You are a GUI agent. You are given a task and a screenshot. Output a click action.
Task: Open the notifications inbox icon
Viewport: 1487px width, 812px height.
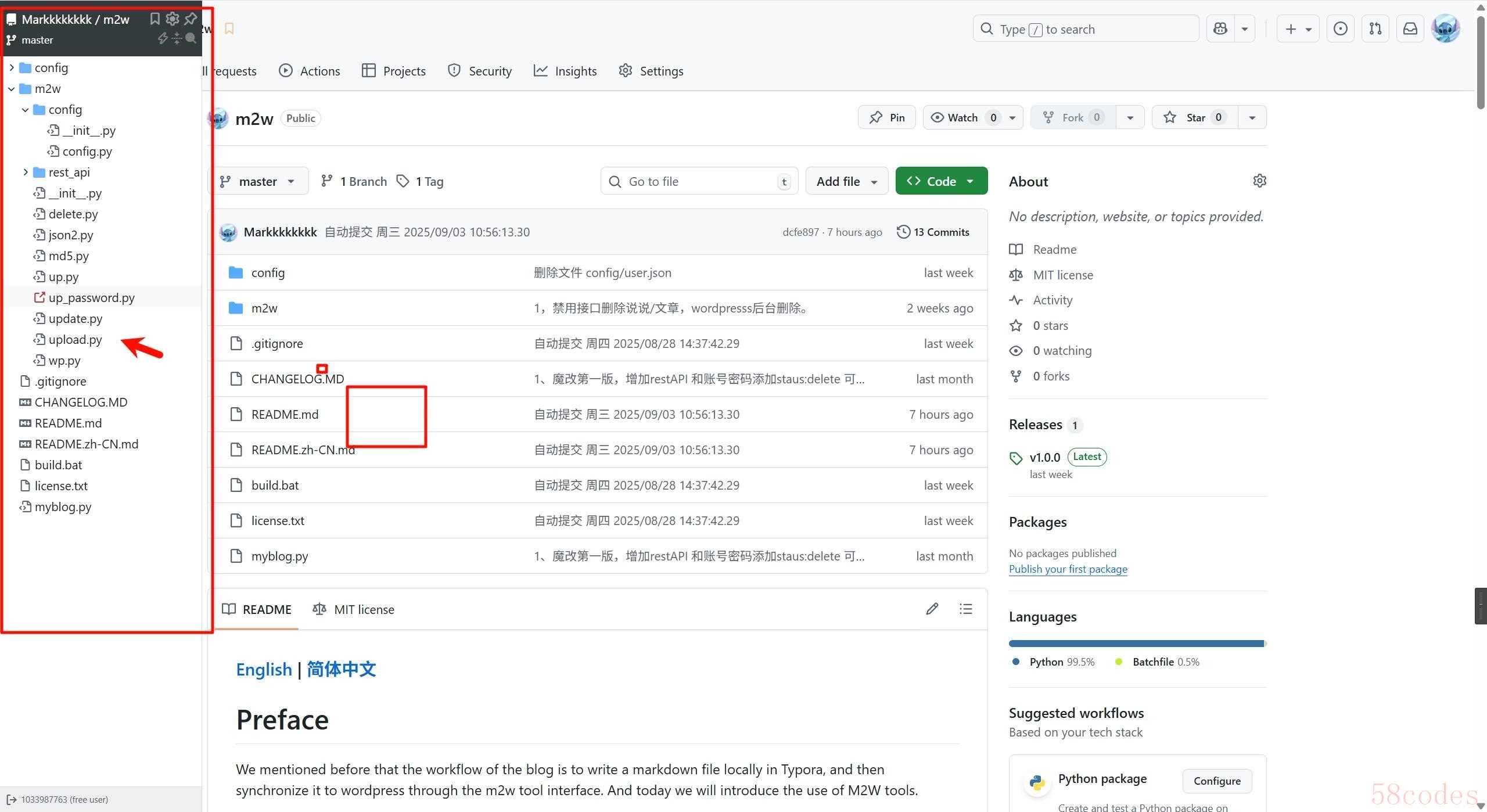[x=1410, y=28]
